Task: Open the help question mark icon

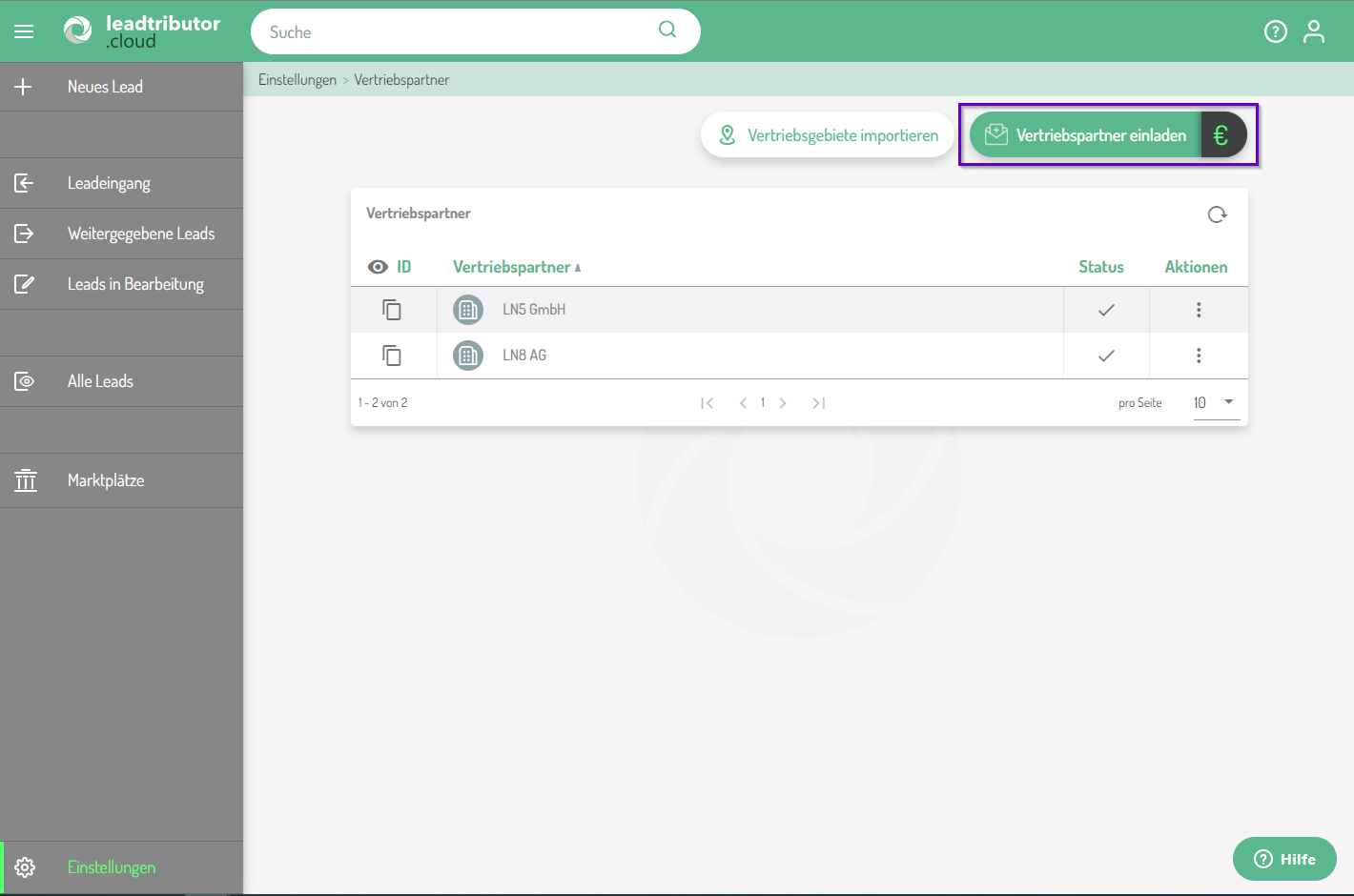Action: coord(1275,31)
